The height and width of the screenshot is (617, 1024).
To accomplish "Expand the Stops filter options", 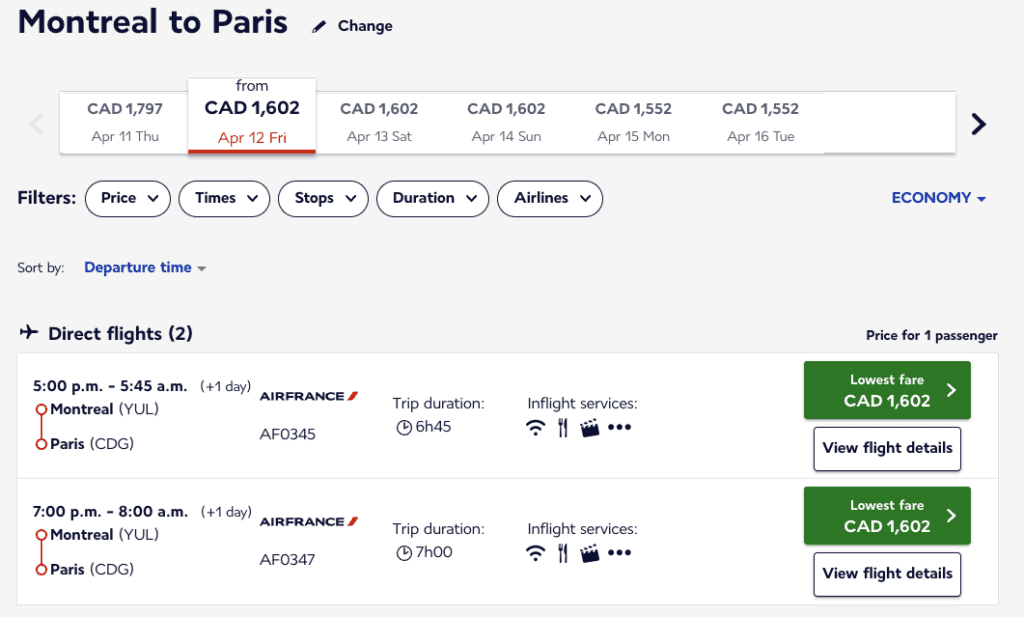I will (323, 198).
